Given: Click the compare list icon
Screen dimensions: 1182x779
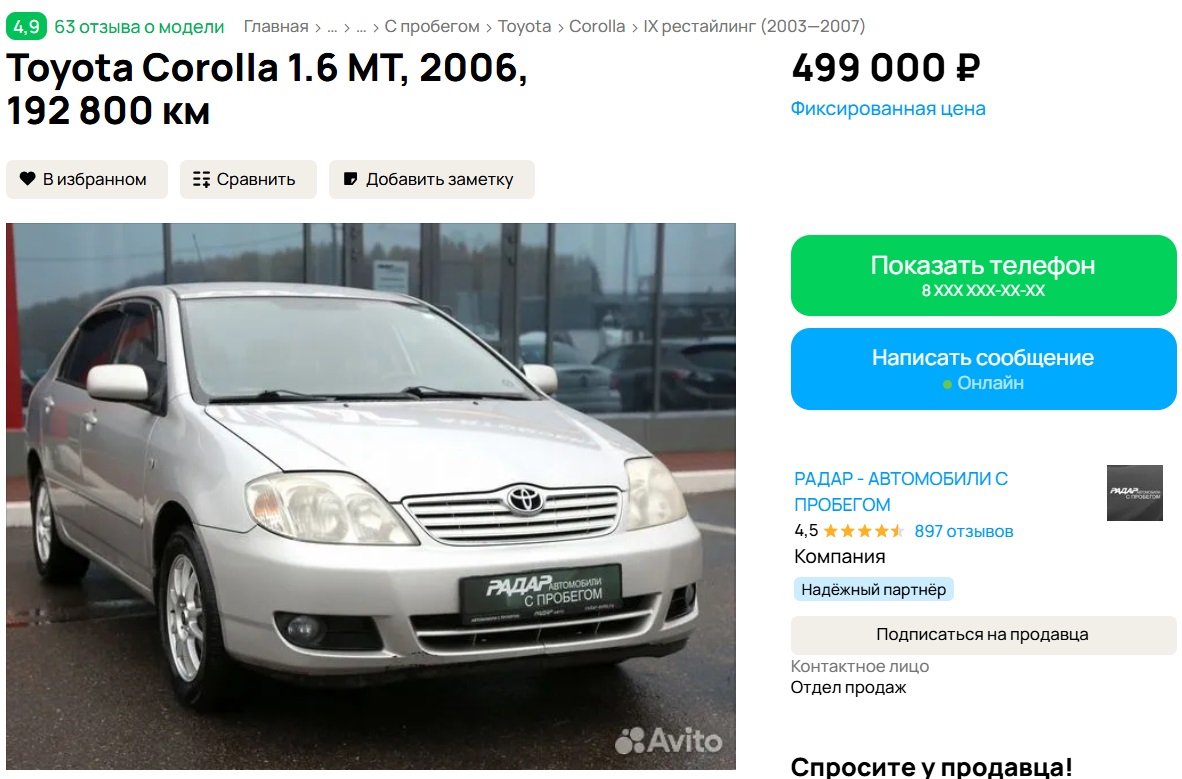Looking at the screenshot, I should (201, 179).
